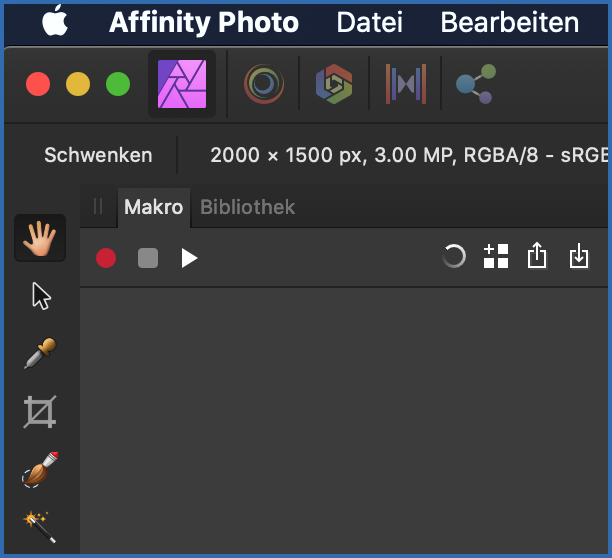Stop the macro recording
Viewport: 612px width, 558px height.
tap(148, 258)
